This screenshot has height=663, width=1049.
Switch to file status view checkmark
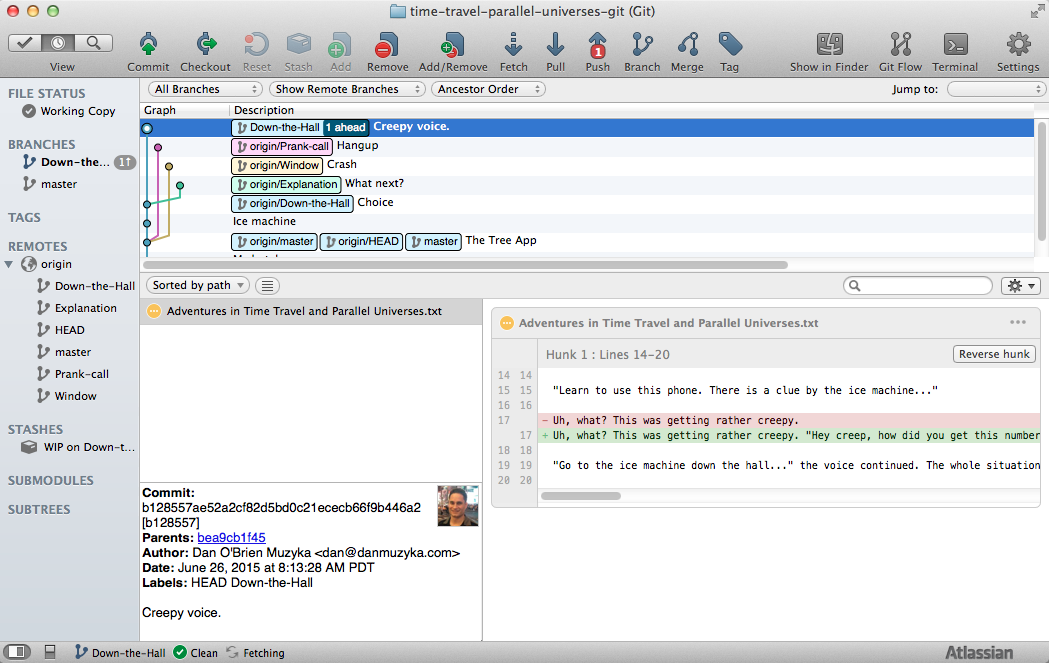point(25,43)
